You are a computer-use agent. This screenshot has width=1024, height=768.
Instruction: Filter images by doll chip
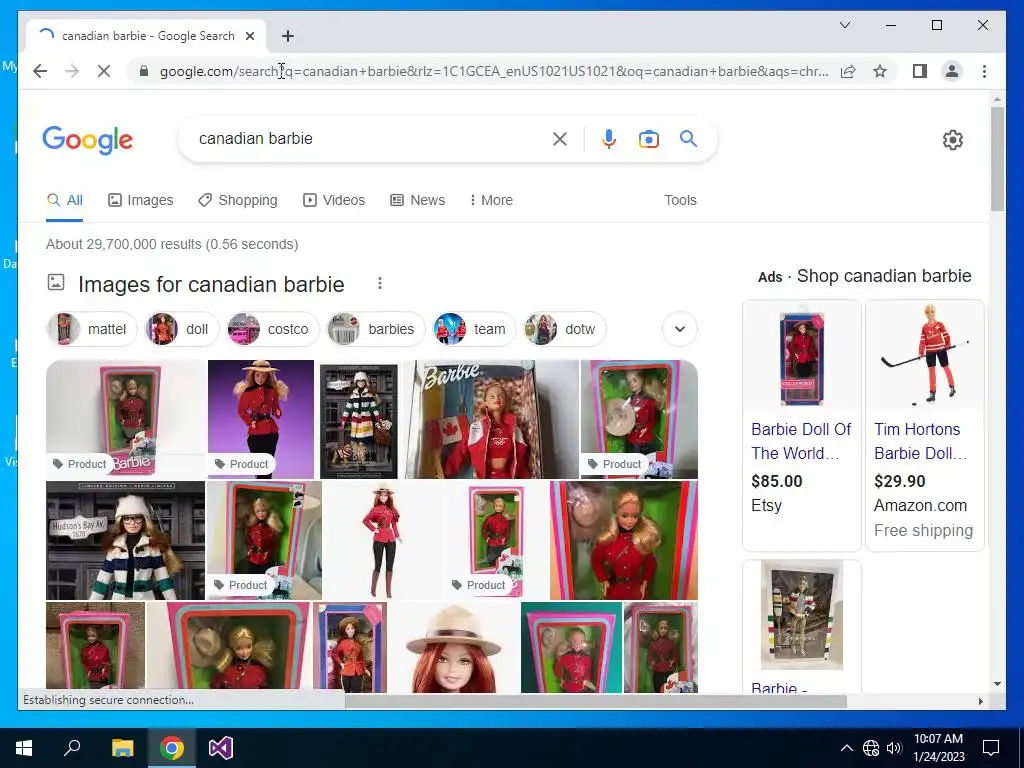[182, 329]
